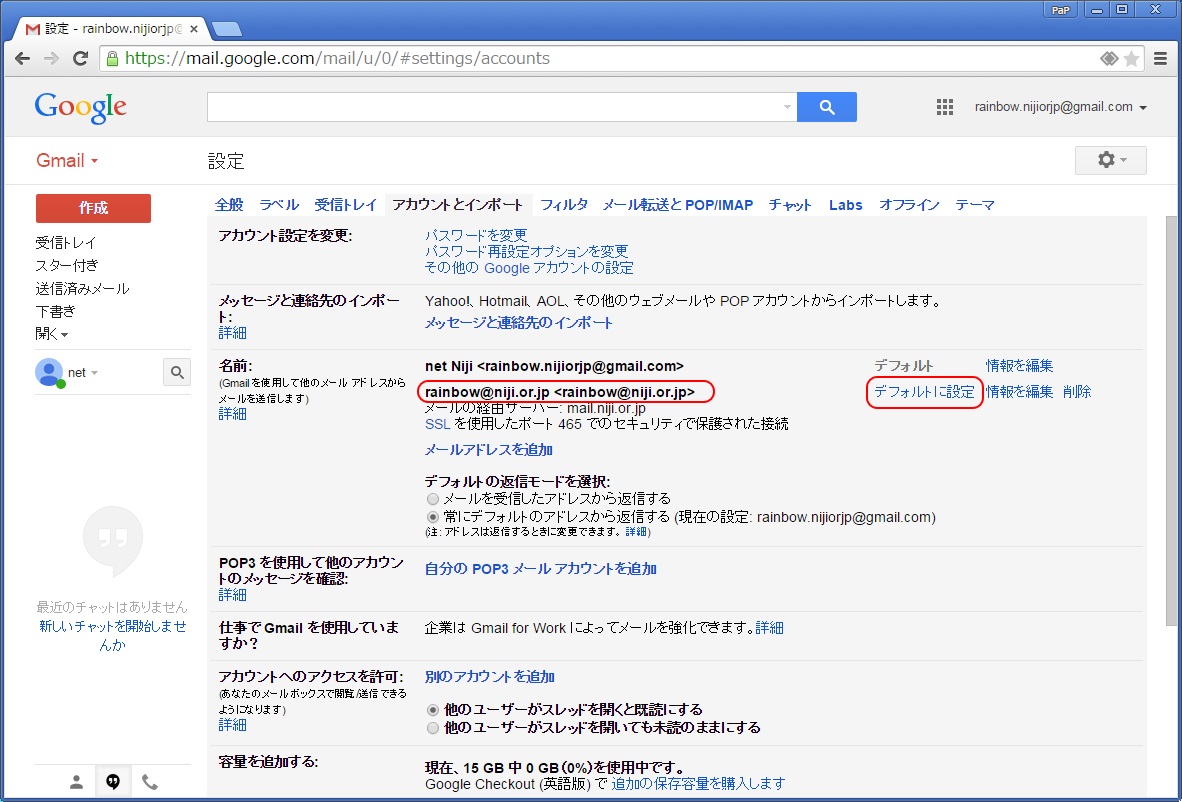Viewport: 1182px width, 802px height.
Task: Switch to the 全般 tab
Action: (x=229, y=205)
